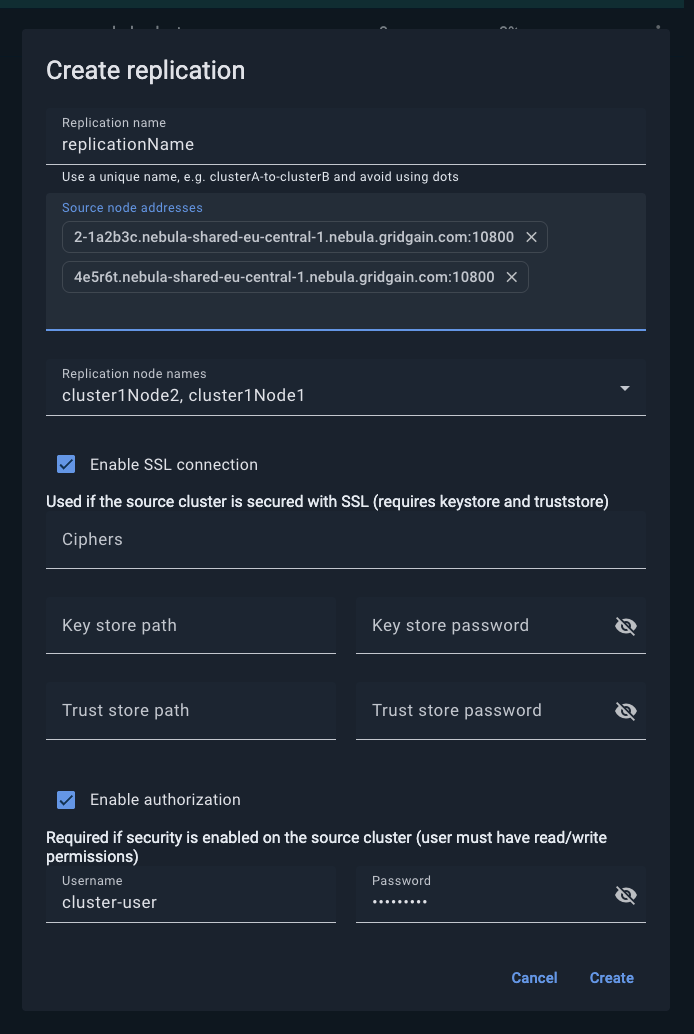Toggle visibility of the Trust store password

click(626, 710)
